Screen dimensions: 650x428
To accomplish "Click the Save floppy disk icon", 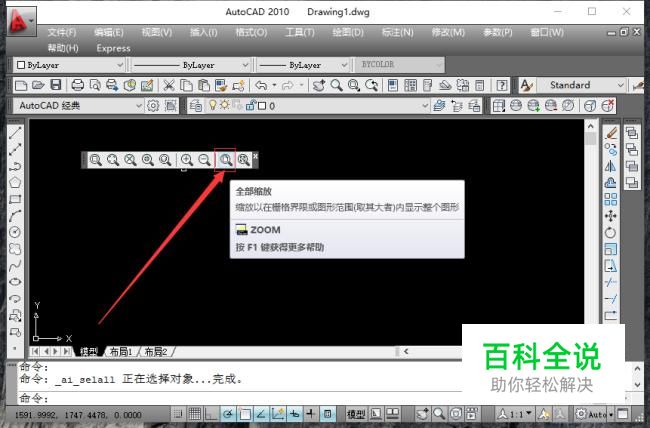I will point(56,85).
